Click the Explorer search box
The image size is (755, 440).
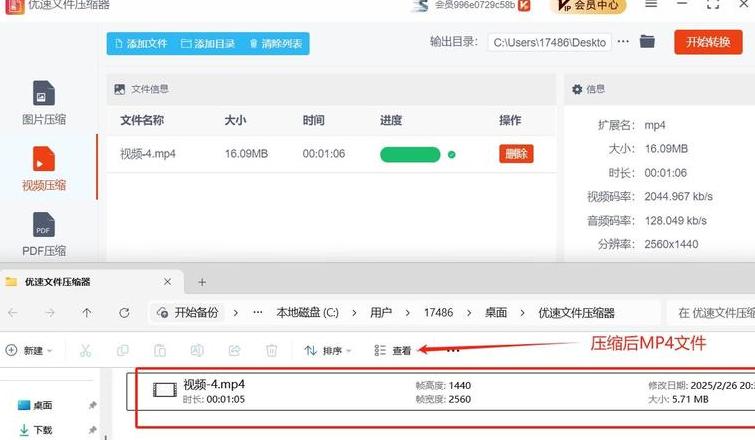[x=711, y=313]
